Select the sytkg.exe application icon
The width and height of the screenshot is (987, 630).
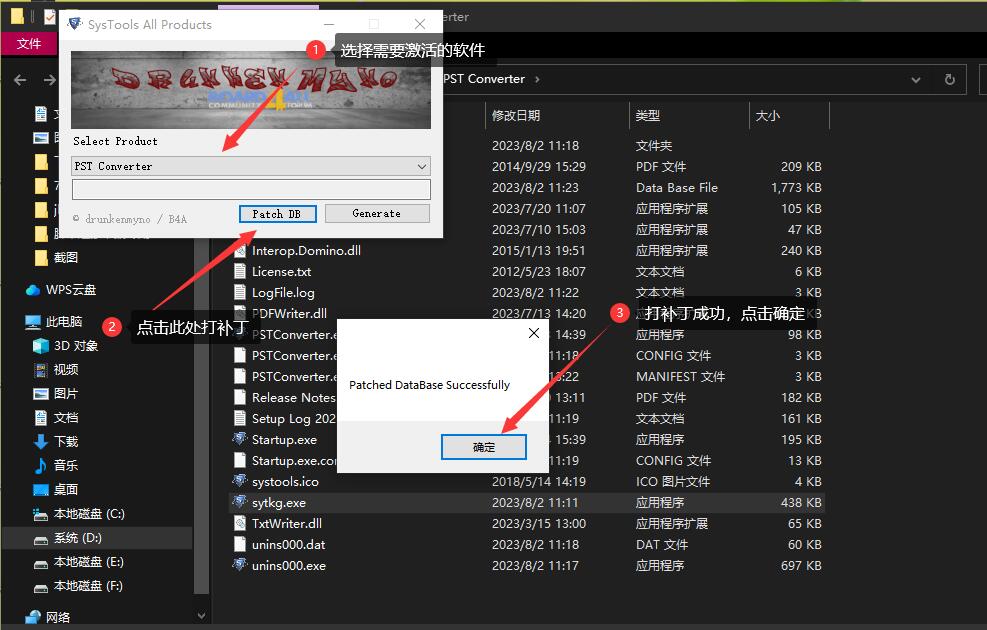coord(240,502)
